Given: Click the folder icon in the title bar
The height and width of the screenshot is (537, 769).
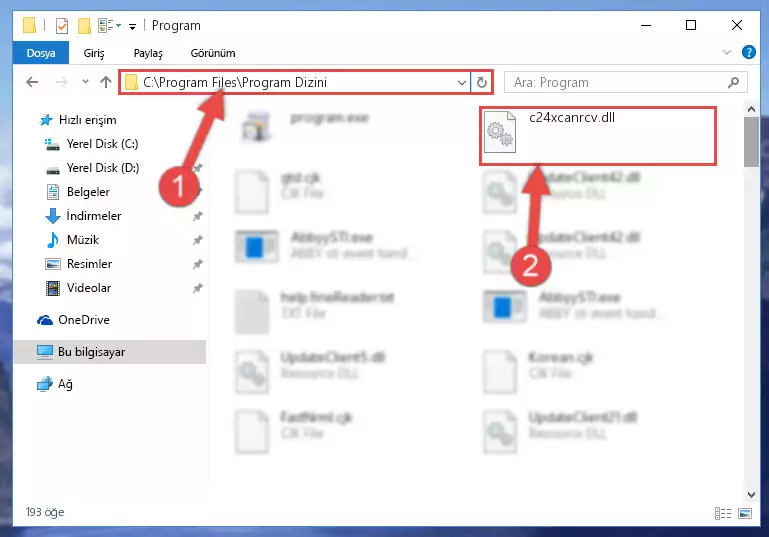Looking at the screenshot, I should [x=29, y=25].
